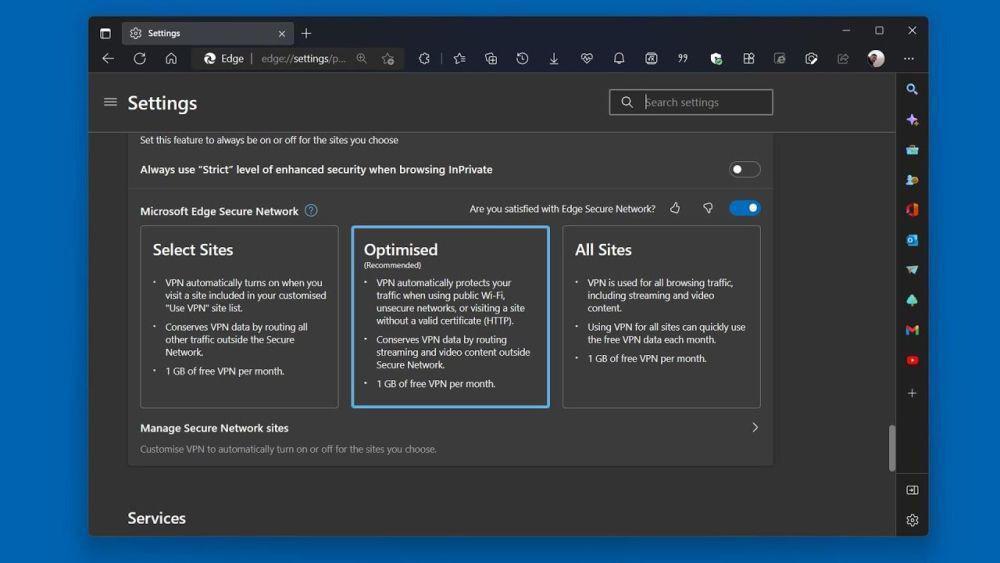Screen dimensions: 1000x563
Task: Open tab actions menu icon
Action: (x=105, y=33)
